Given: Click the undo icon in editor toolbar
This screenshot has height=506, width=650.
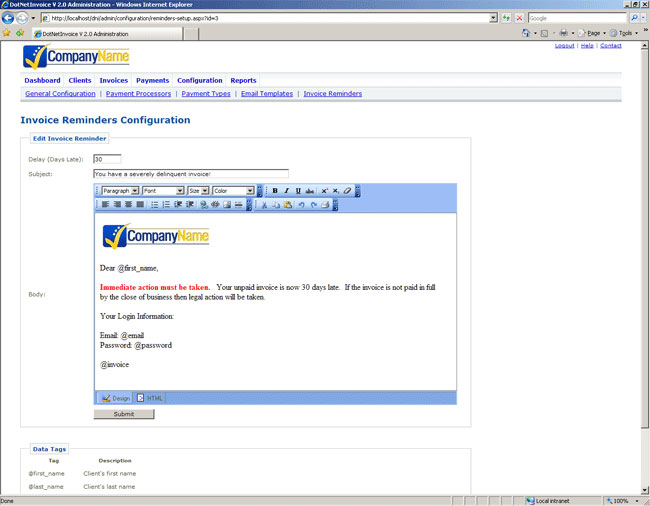Looking at the screenshot, I should [300, 205].
